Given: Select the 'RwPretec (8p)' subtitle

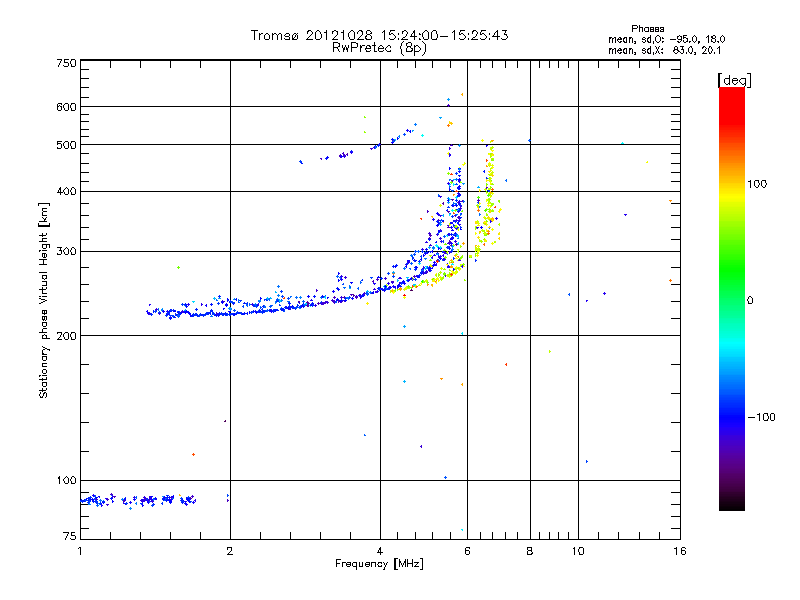Looking at the screenshot, I should [x=379, y=48].
